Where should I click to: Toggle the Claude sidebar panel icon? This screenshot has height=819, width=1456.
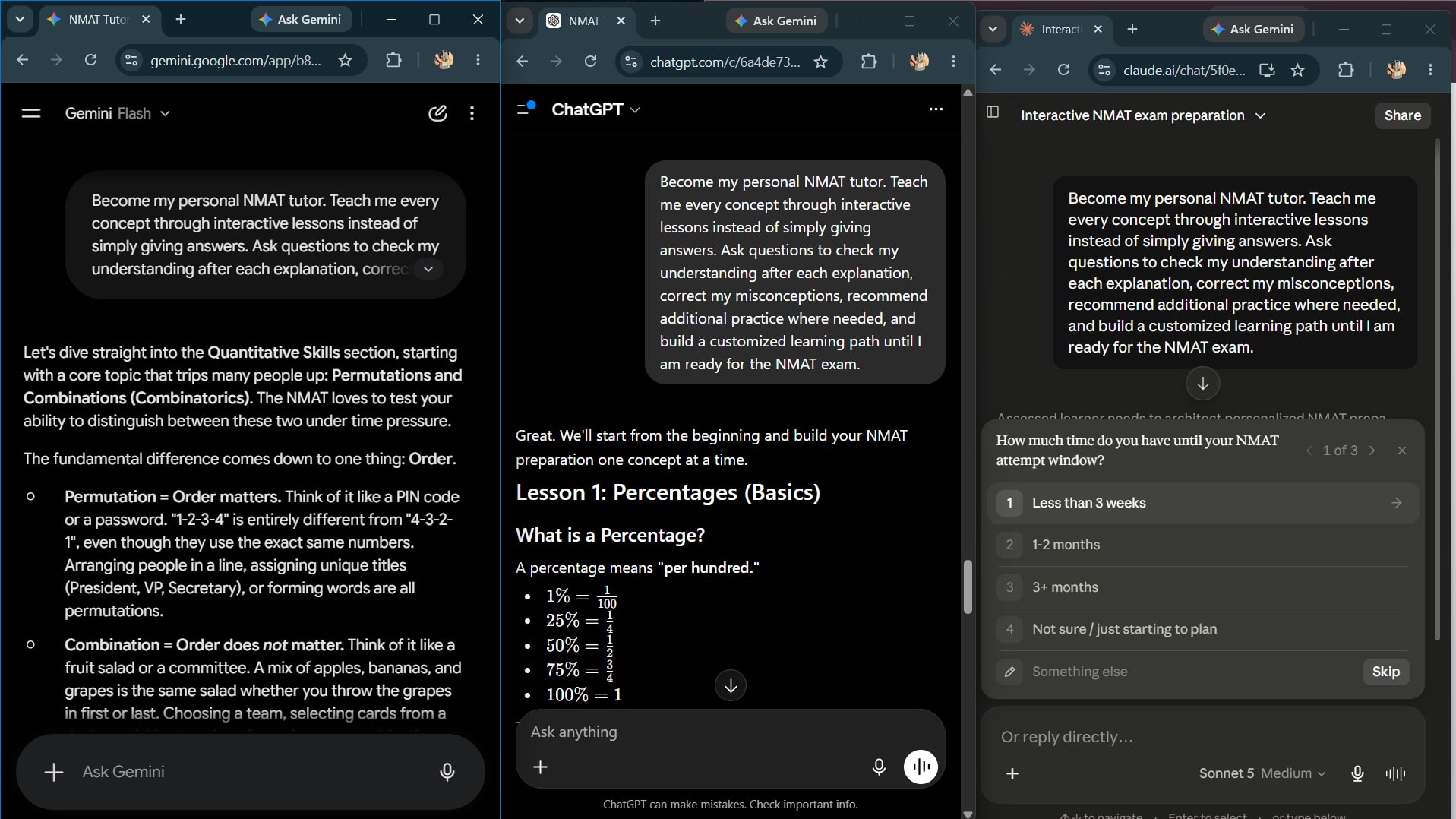click(993, 112)
